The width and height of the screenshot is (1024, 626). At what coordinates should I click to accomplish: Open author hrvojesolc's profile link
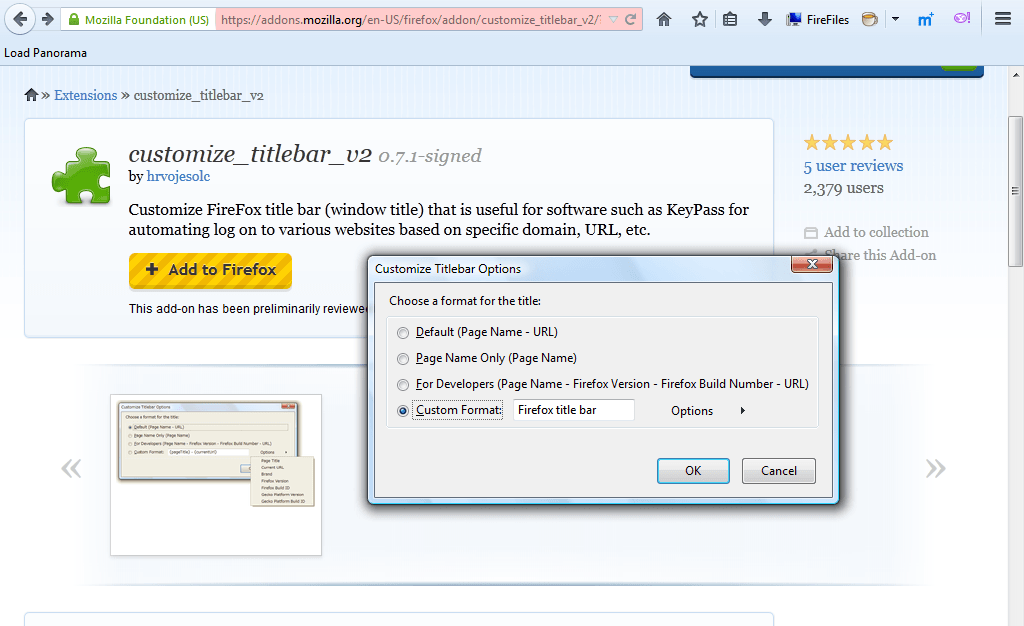pos(178,176)
